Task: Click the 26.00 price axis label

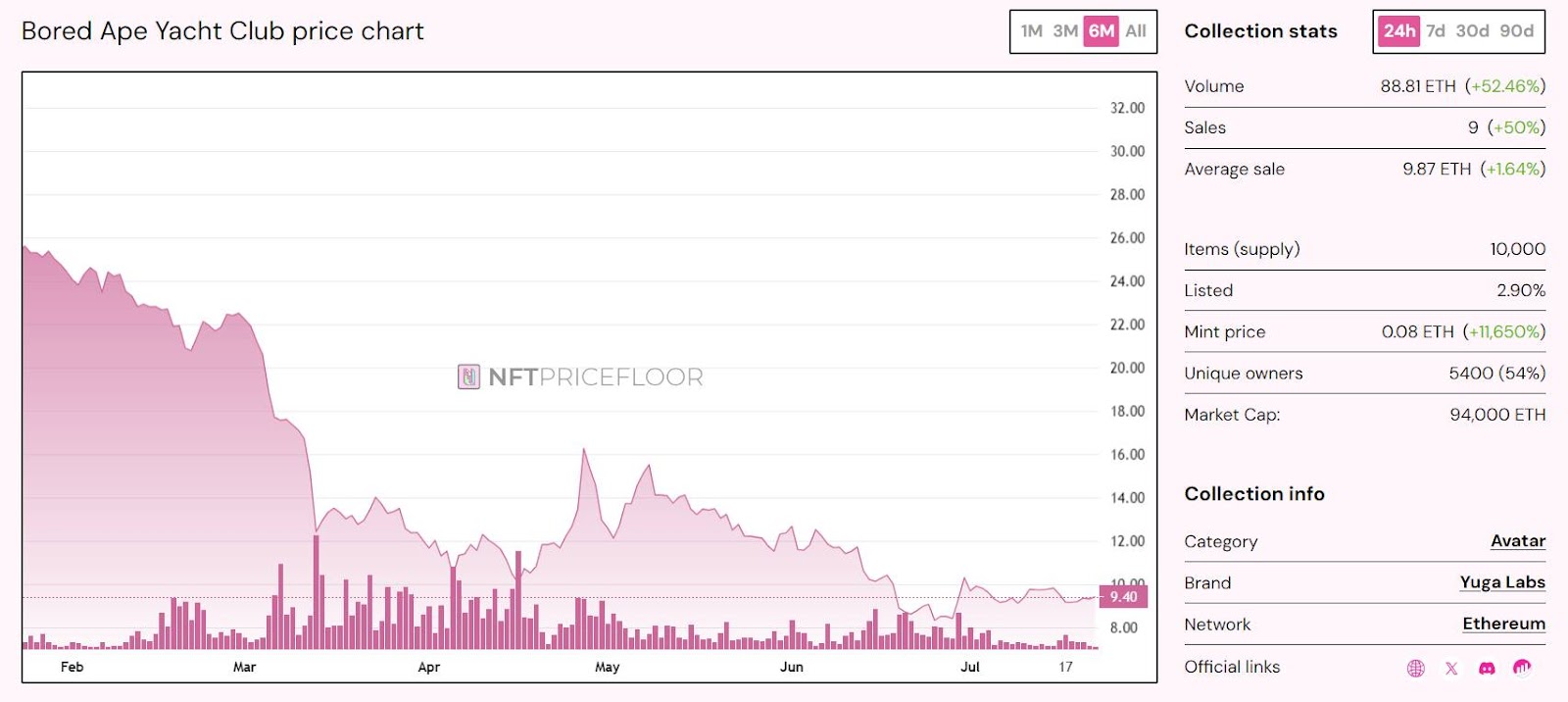Action: click(x=1127, y=237)
